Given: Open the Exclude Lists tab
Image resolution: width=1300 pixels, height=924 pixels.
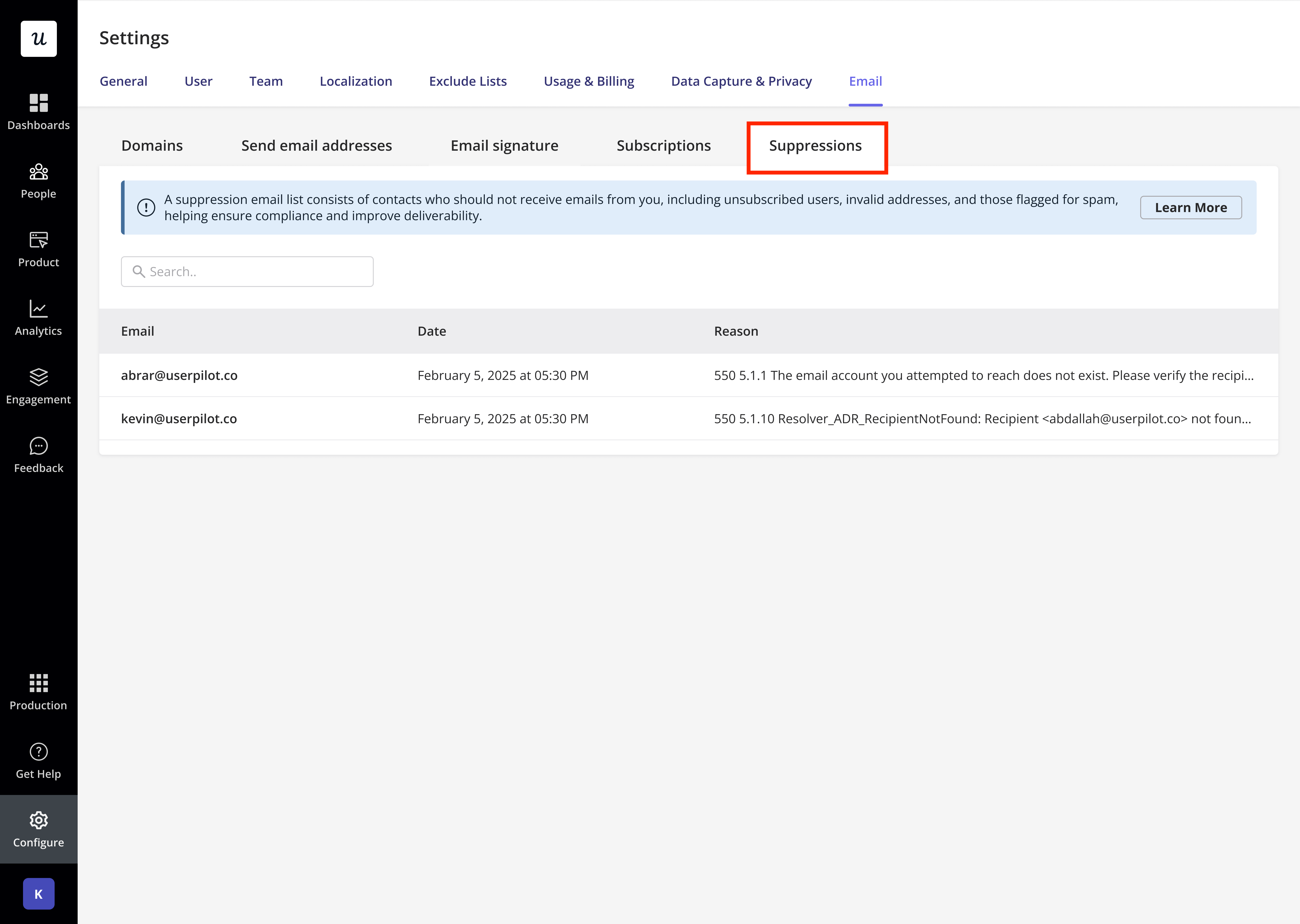Looking at the screenshot, I should 468,81.
